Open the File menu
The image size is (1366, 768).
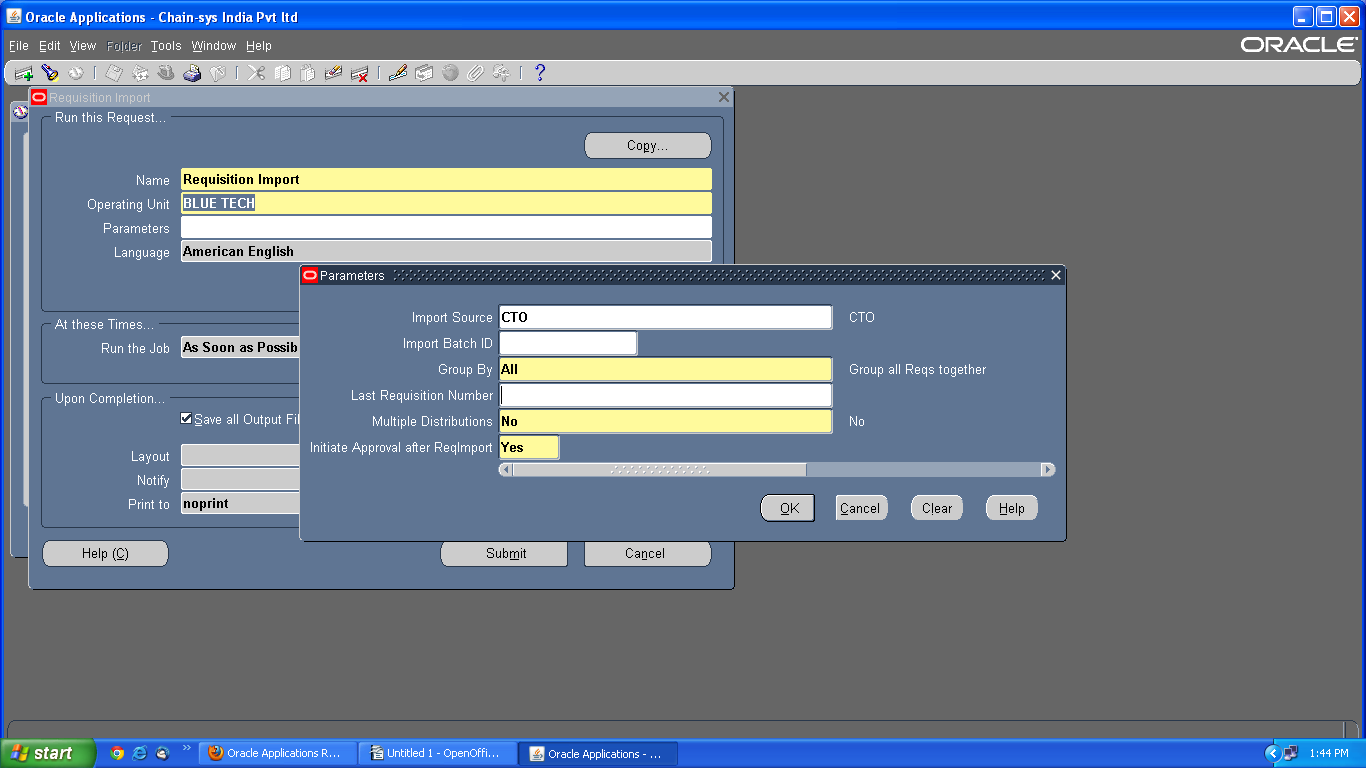coord(19,46)
